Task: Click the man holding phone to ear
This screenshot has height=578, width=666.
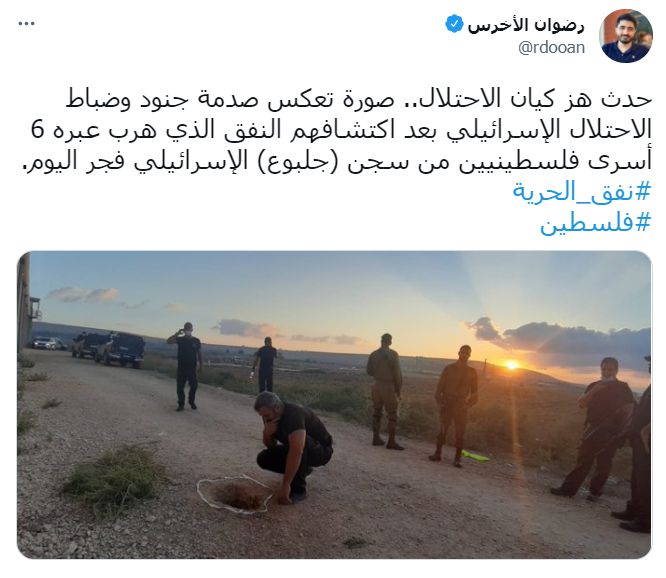Action: tap(186, 366)
